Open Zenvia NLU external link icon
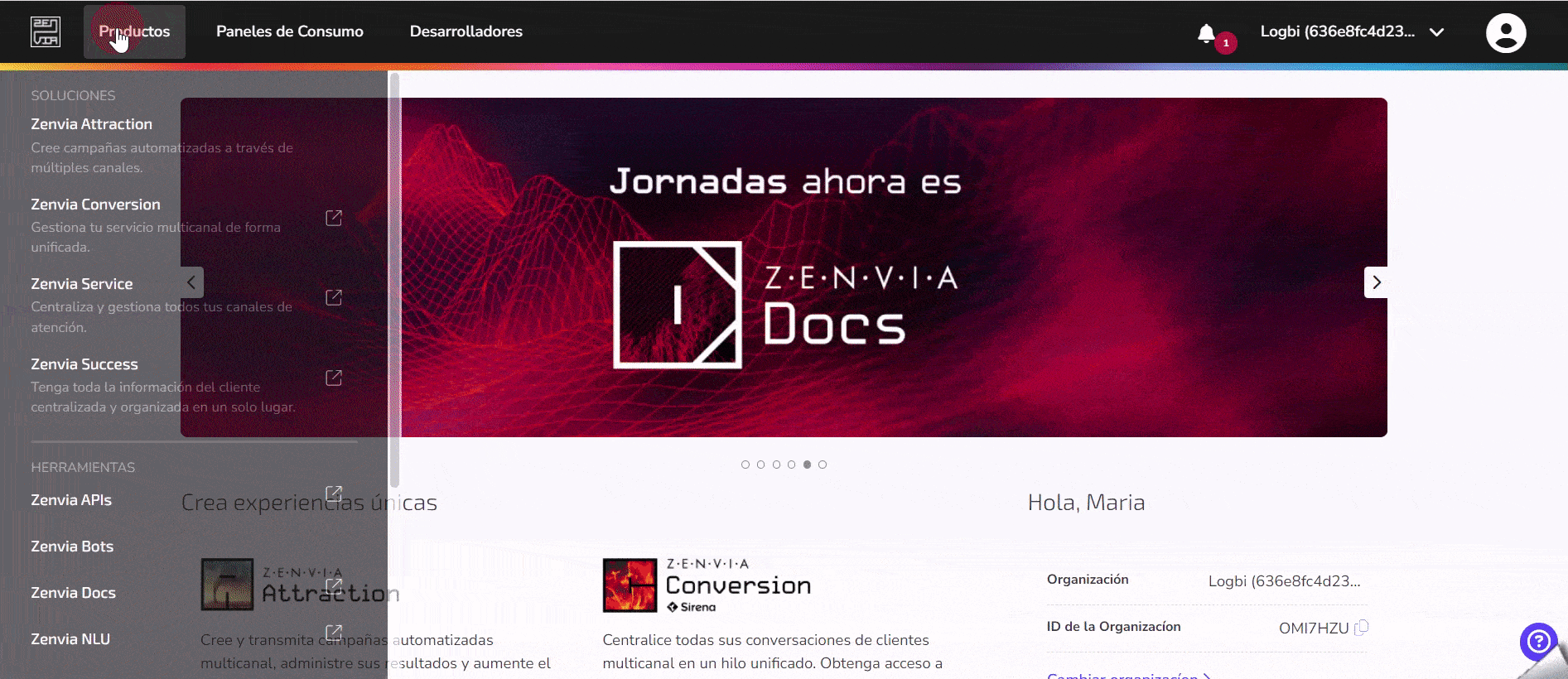The image size is (1568, 679). [334, 633]
